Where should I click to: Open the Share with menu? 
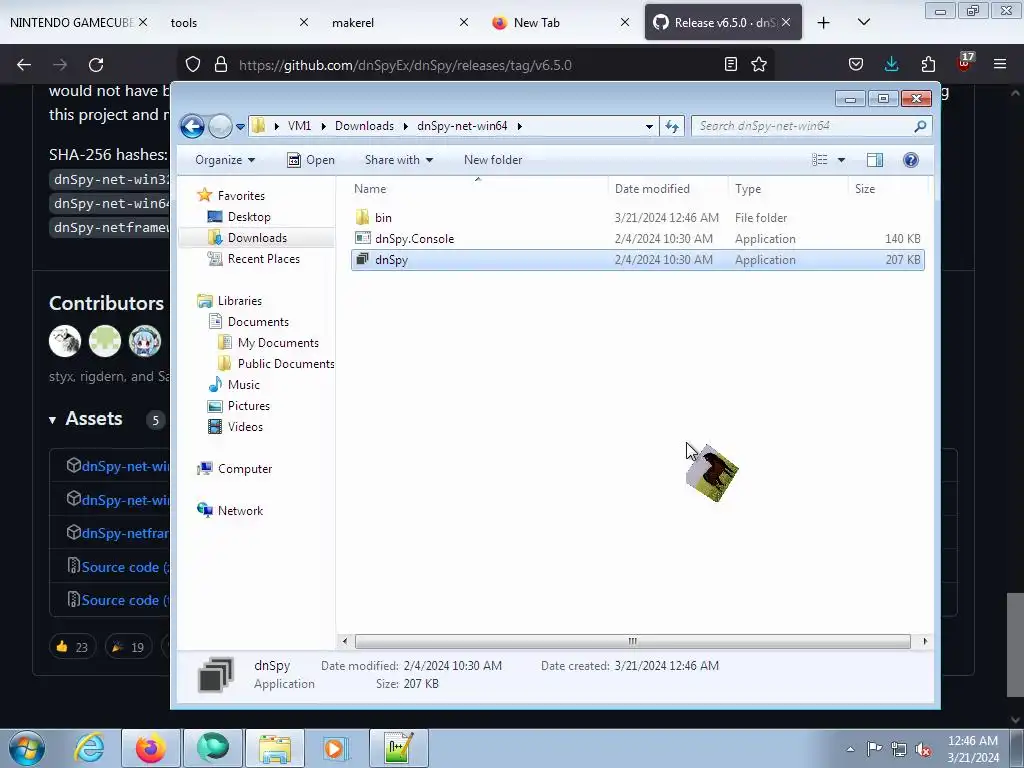pyautogui.click(x=398, y=160)
